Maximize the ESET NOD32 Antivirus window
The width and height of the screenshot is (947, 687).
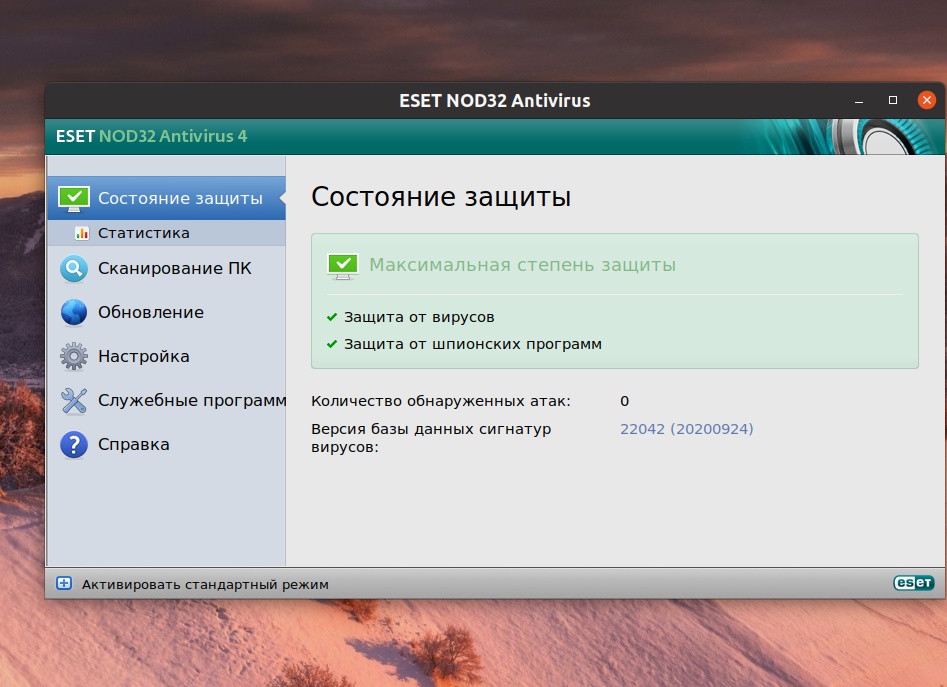(x=893, y=100)
